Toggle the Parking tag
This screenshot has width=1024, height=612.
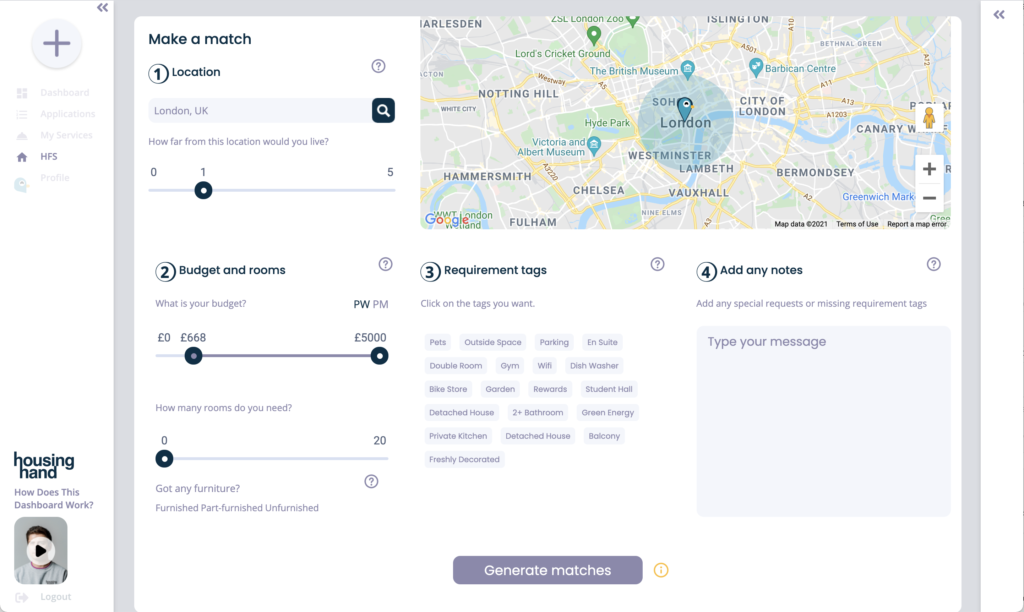click(554, 342)
